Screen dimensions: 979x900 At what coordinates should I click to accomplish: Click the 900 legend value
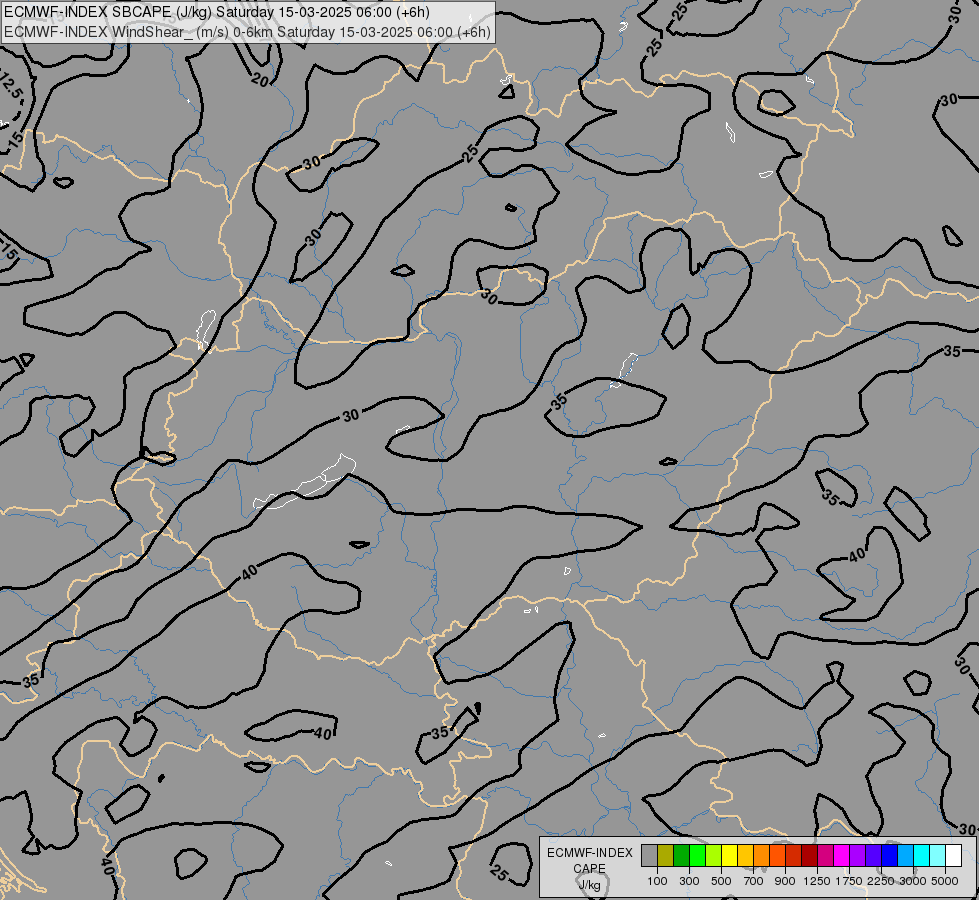click(x=785, y=881)
